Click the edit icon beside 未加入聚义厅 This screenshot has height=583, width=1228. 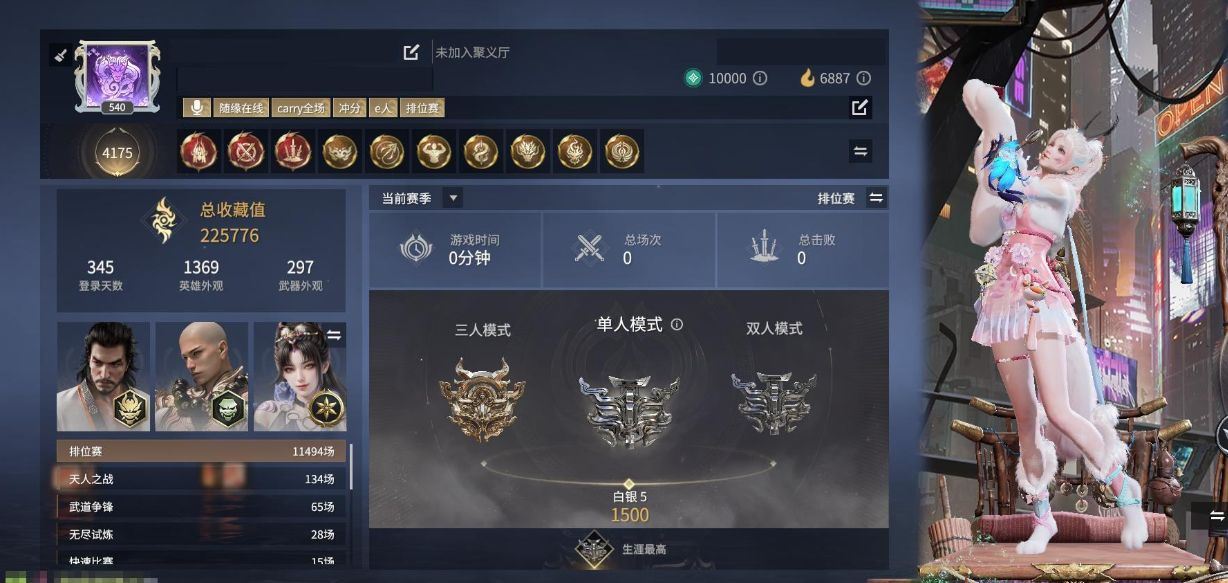click(411, 52)
